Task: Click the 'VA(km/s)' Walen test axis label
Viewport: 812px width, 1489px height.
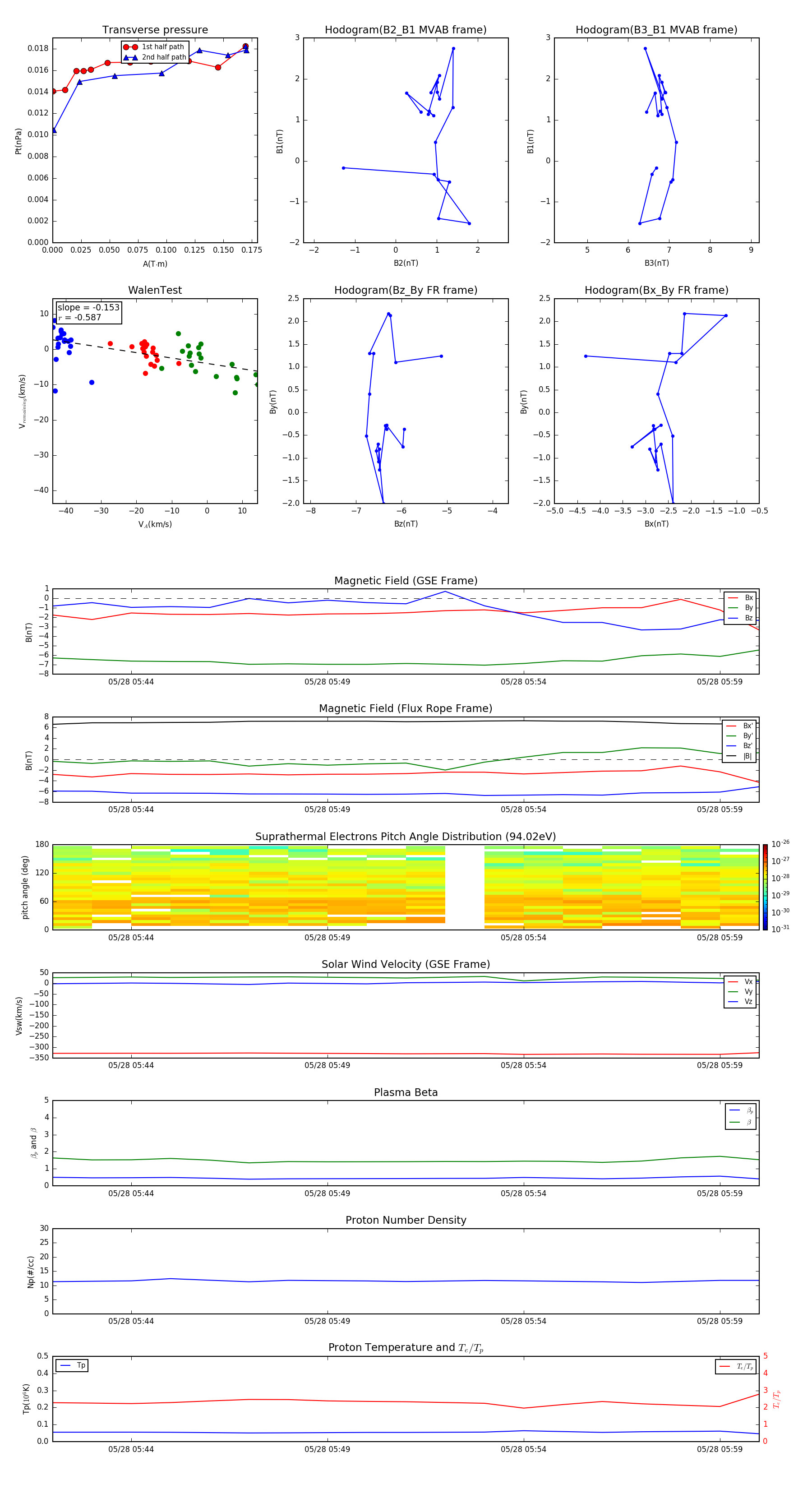Action: click(155, 524)
